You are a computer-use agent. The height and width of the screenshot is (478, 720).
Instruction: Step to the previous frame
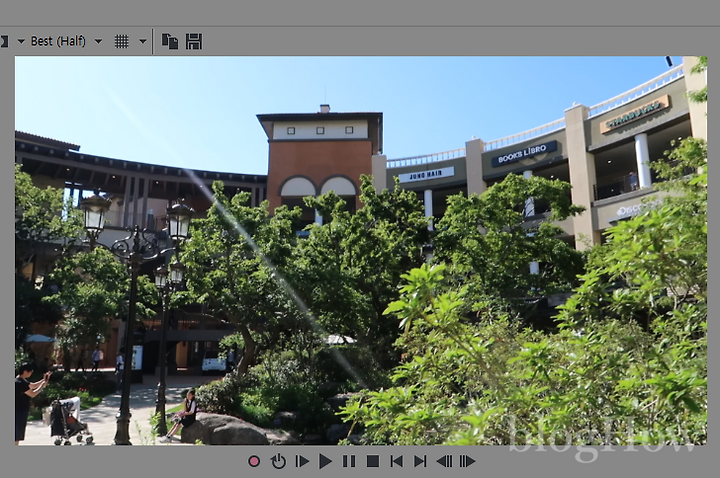coord(444,461)
